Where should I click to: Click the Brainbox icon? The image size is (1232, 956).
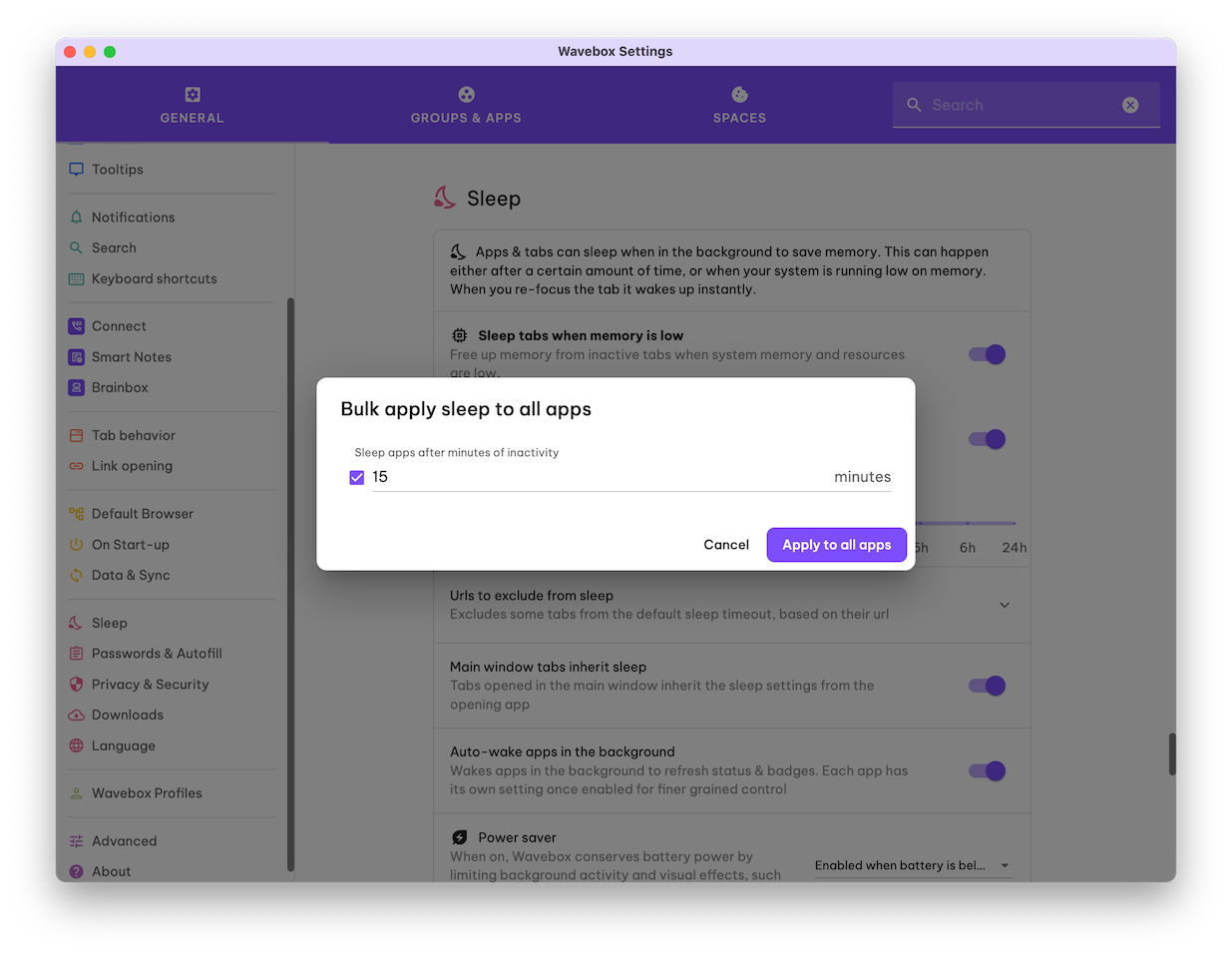[76, 387]
